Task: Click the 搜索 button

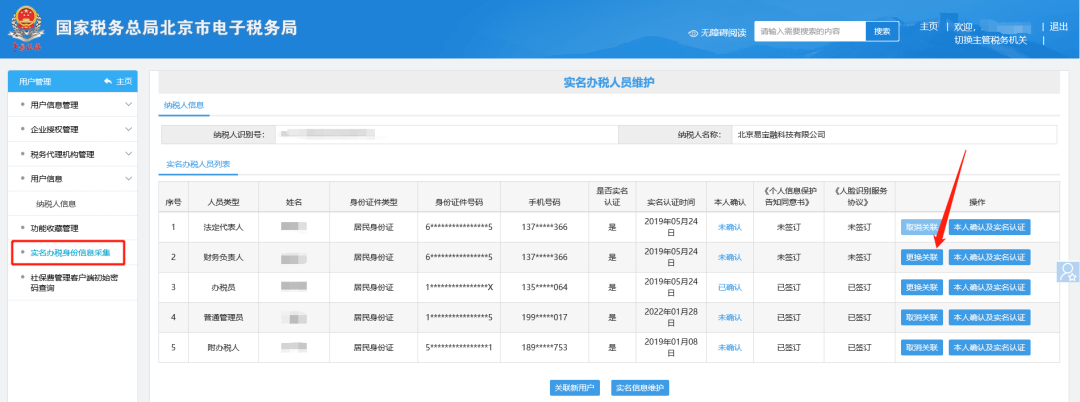Action: pyautogui.click(x=882, y=32)
